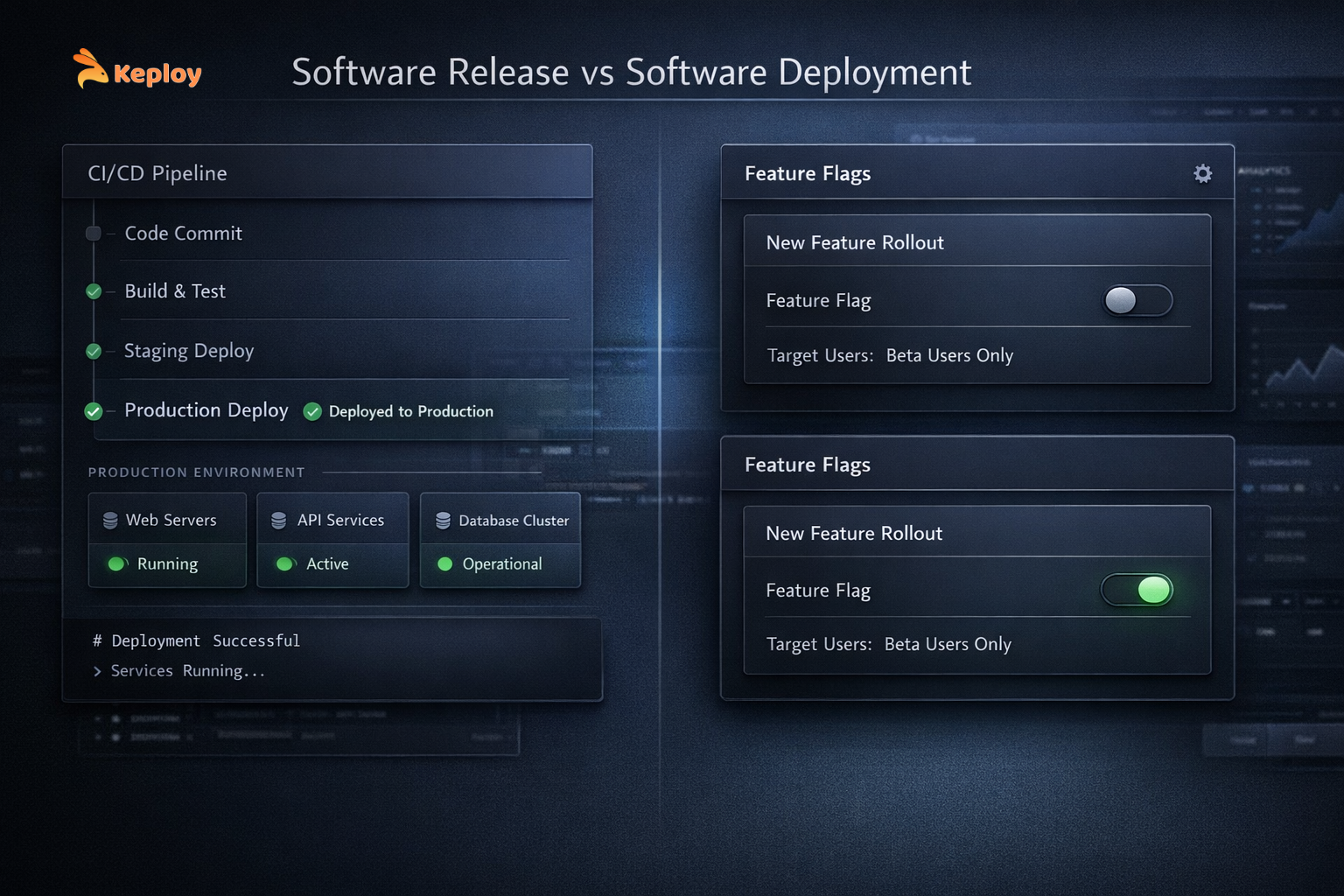This screenshot has width=1344, height=896.
Task: Expand the CI/CD Pipeline panel header
Action: tap(157, 172)
